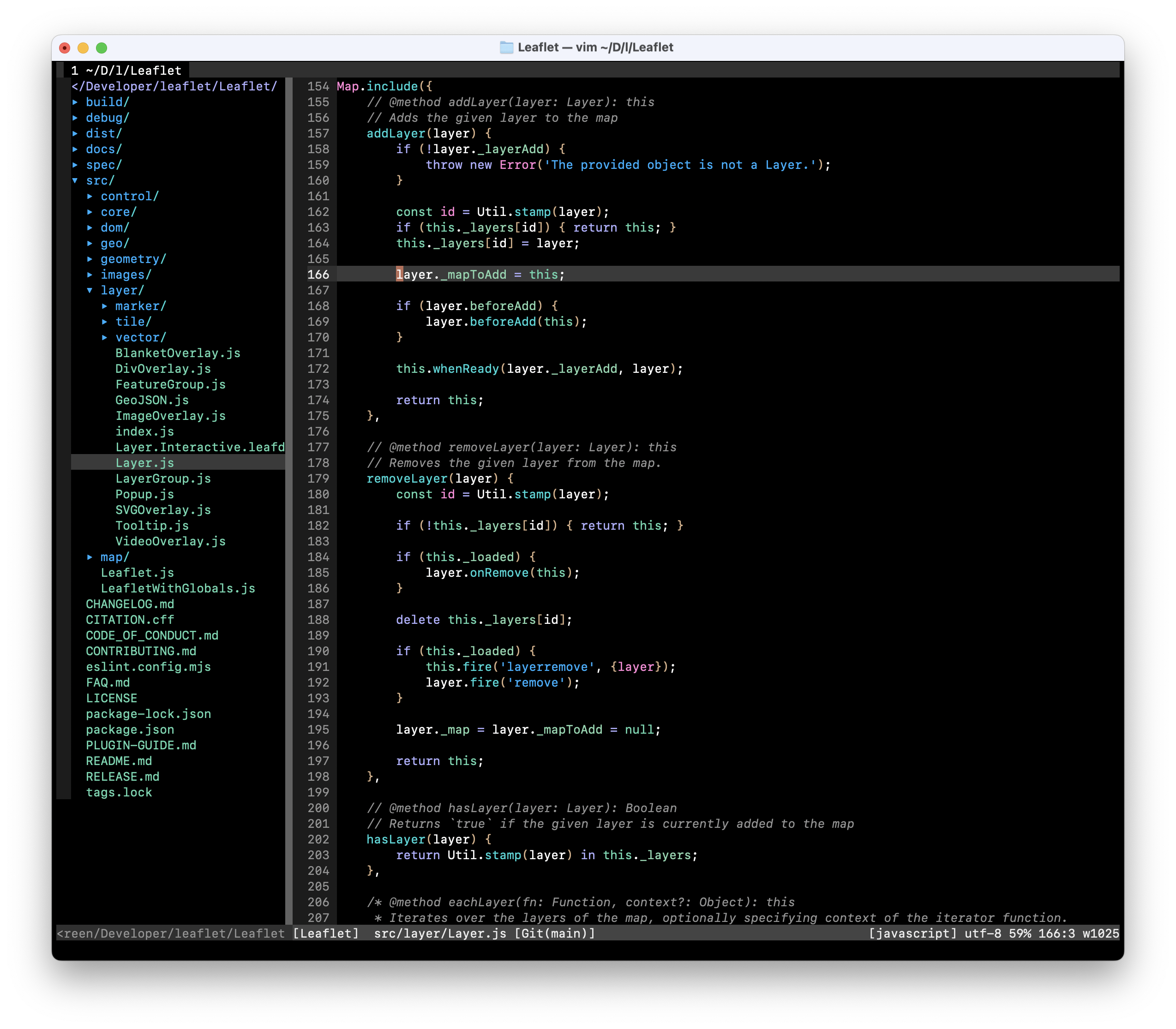Open FeatureGroup.js in file tree
Screen dimensions: 1176x1029
171,385
